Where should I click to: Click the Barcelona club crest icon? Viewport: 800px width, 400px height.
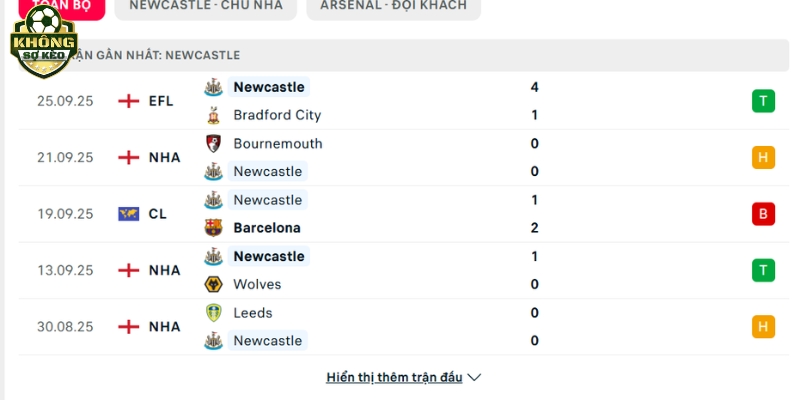(213, 228)
